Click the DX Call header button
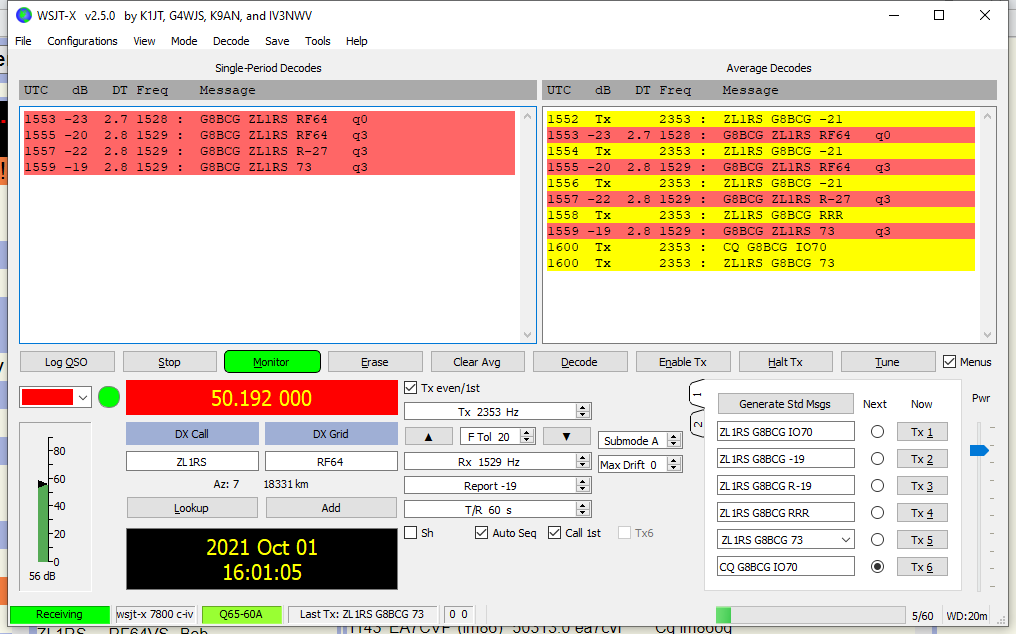 click(x=192, y=434)
